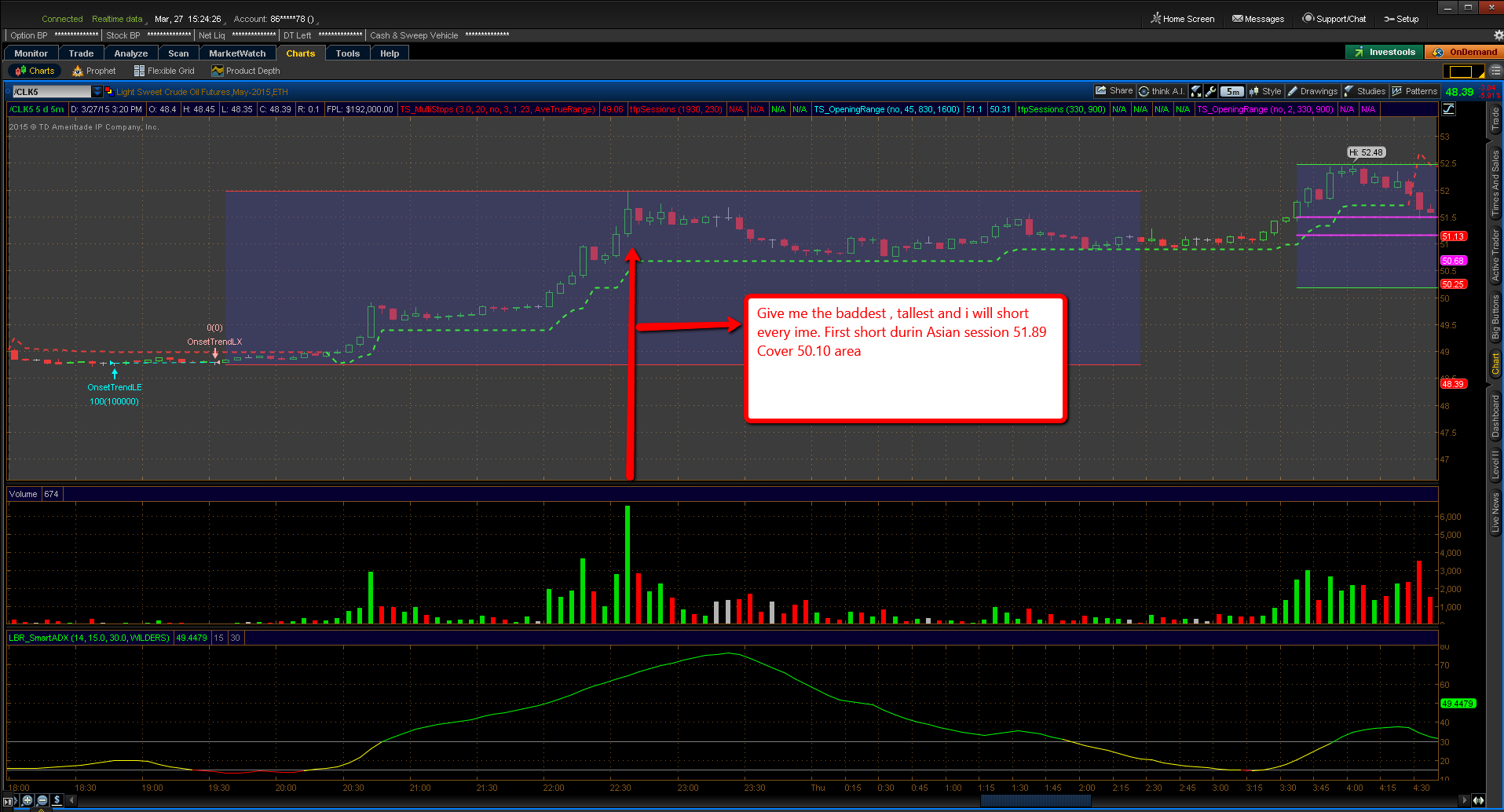Switch to the Scan tab
Screen dimensions: 1504x812
178,53
